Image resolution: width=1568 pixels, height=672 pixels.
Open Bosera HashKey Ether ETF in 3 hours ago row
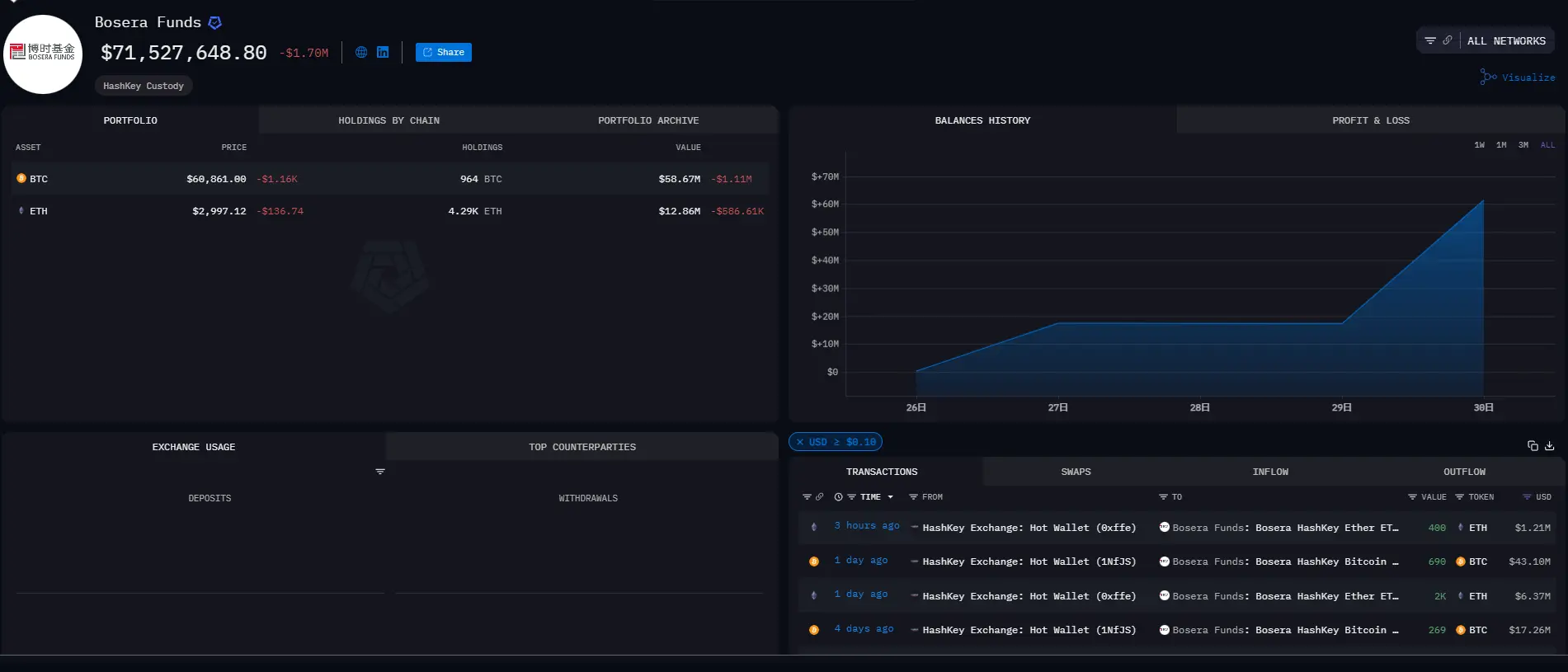pos(1326,528)
